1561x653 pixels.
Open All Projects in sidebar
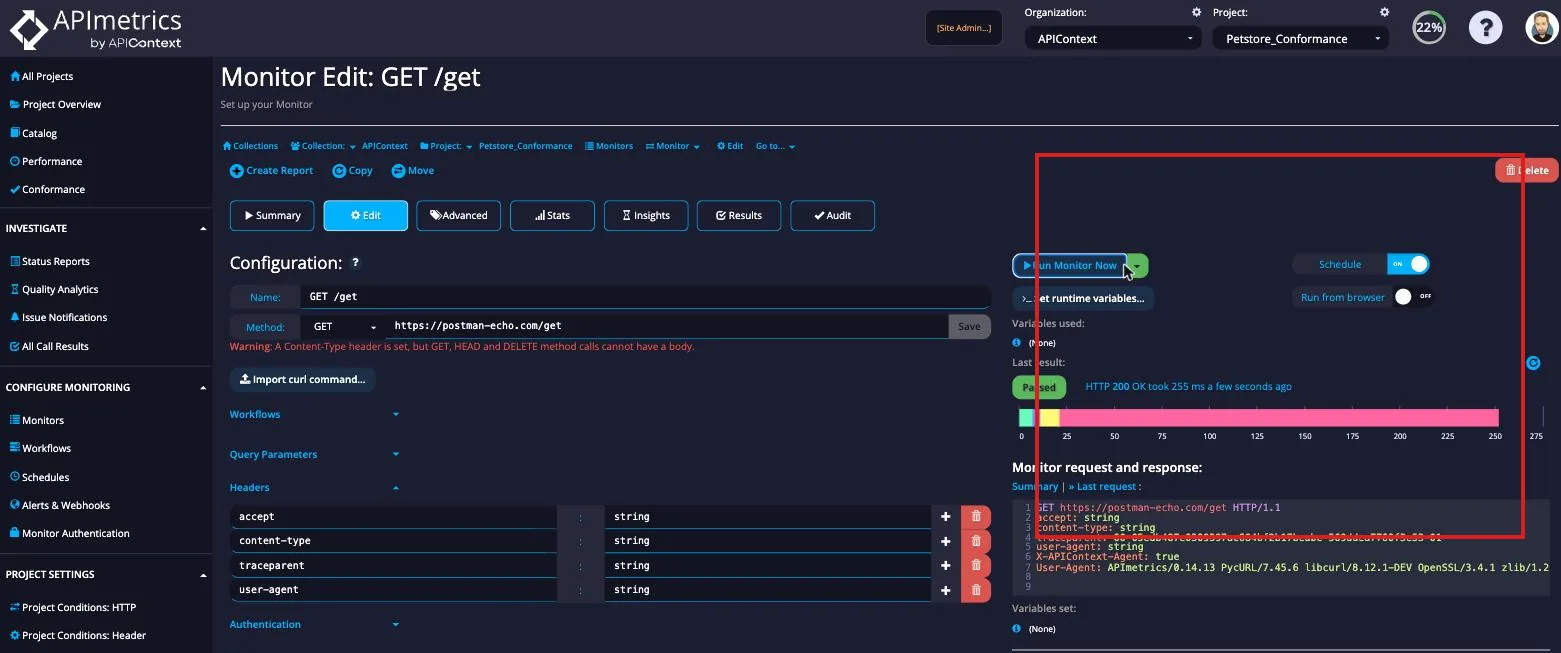41,76
